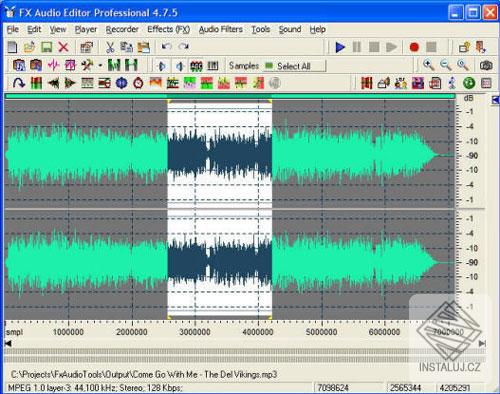
Task: Open the dropdown arrow beside tools icon
Action: (x=100, y=65)
